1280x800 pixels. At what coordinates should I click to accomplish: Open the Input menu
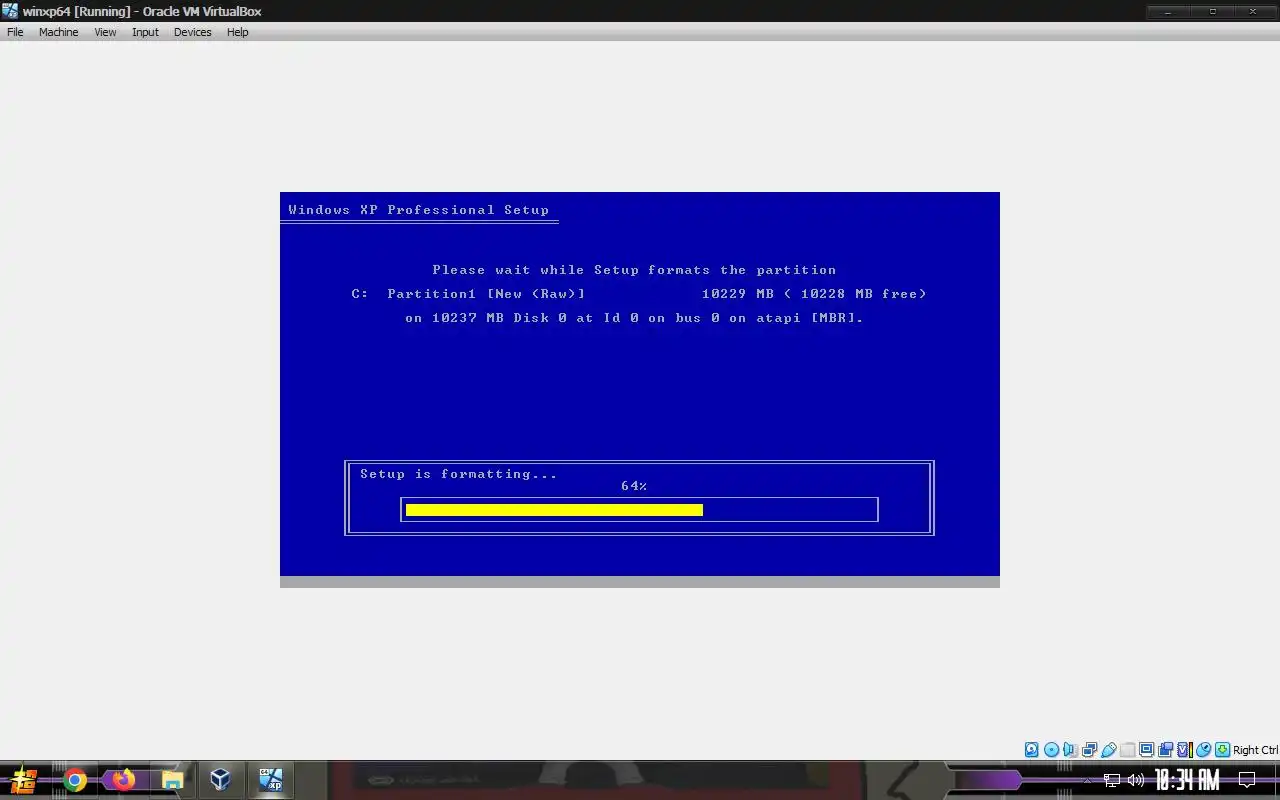click(145, 32)
